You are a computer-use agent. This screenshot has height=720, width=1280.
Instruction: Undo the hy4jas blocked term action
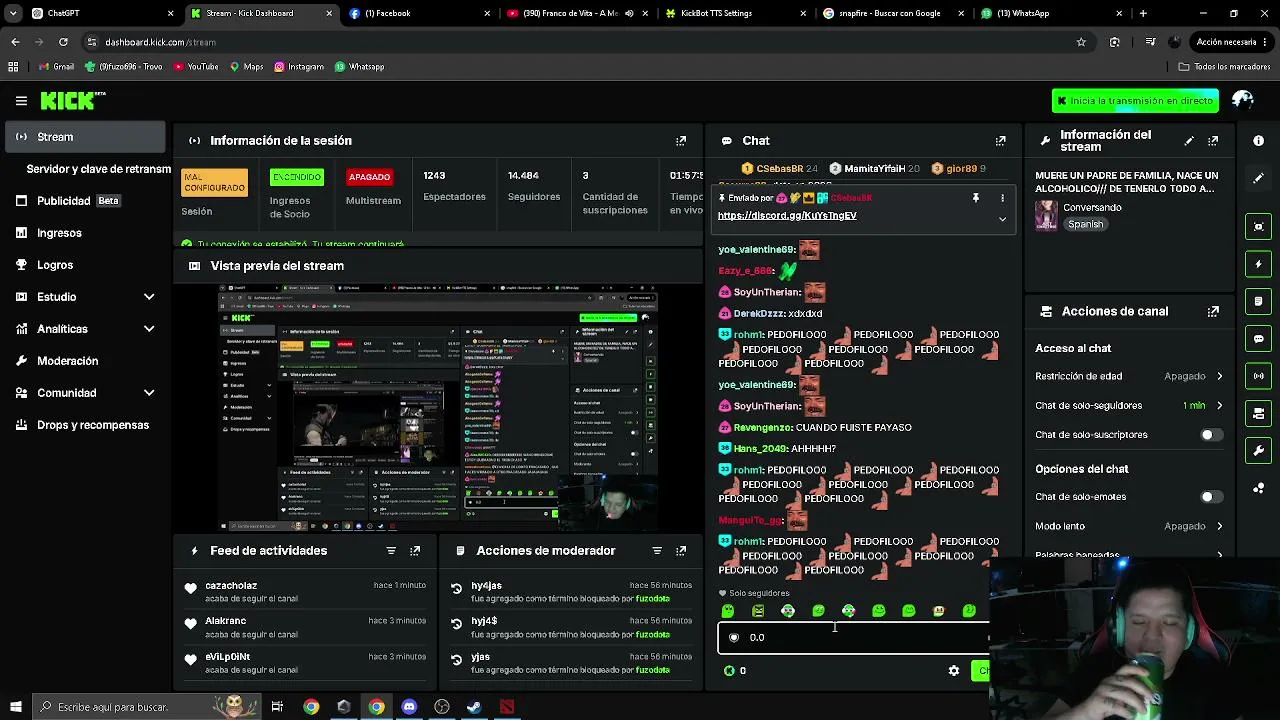tap(457, 589)
